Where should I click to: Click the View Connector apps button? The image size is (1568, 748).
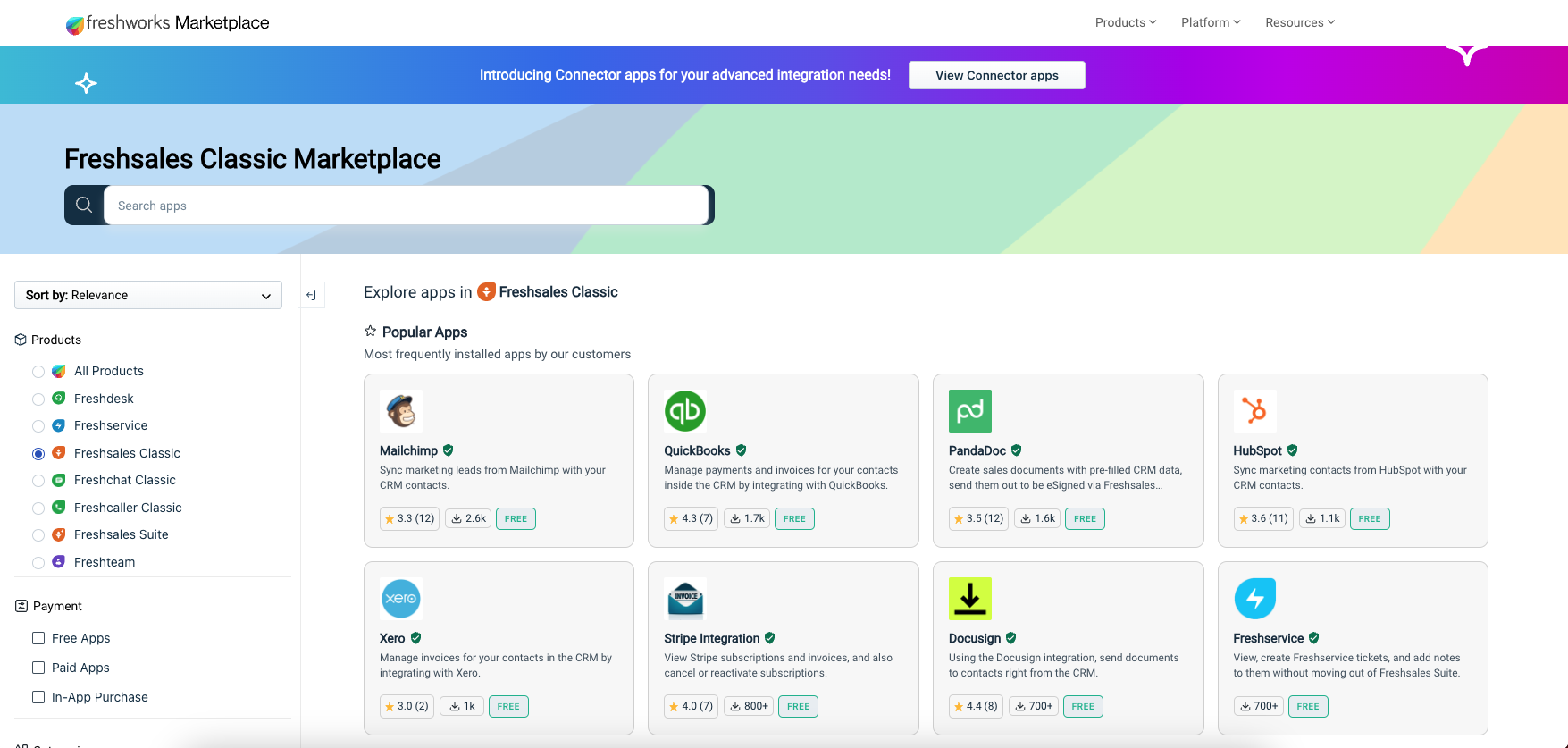pyautogui.click(x=997, y=75)
